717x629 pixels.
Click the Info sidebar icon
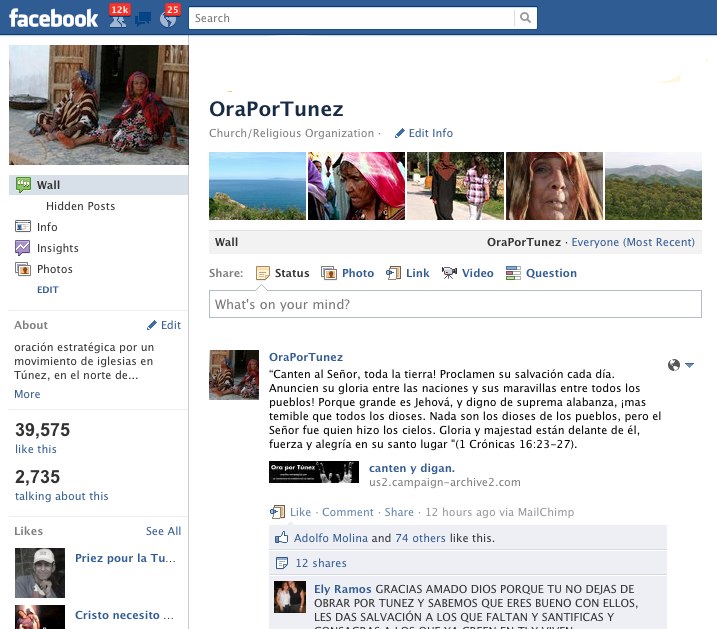[x=23, y=226]
